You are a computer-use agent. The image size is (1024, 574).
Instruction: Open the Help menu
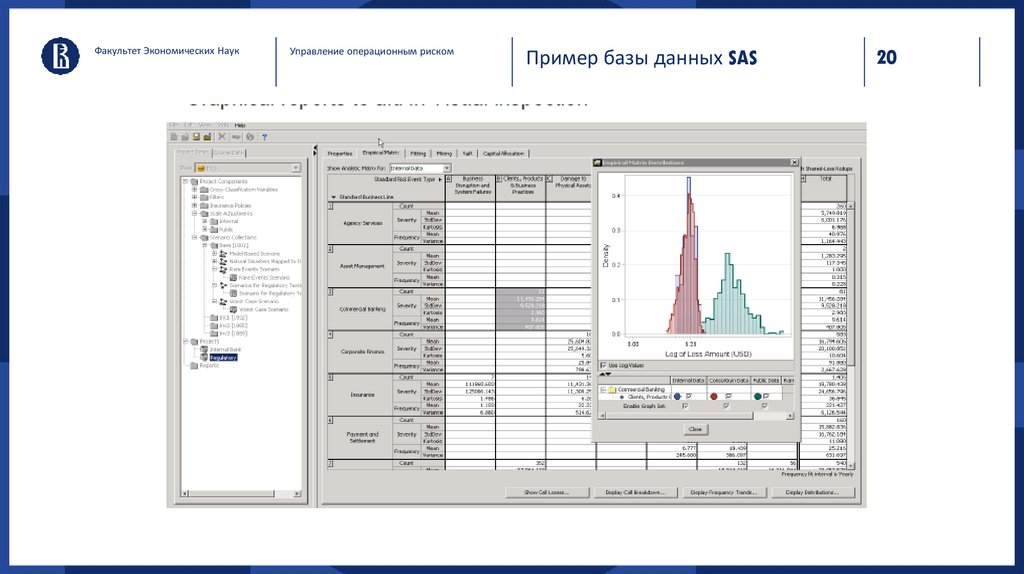click(x=240, y=125)
